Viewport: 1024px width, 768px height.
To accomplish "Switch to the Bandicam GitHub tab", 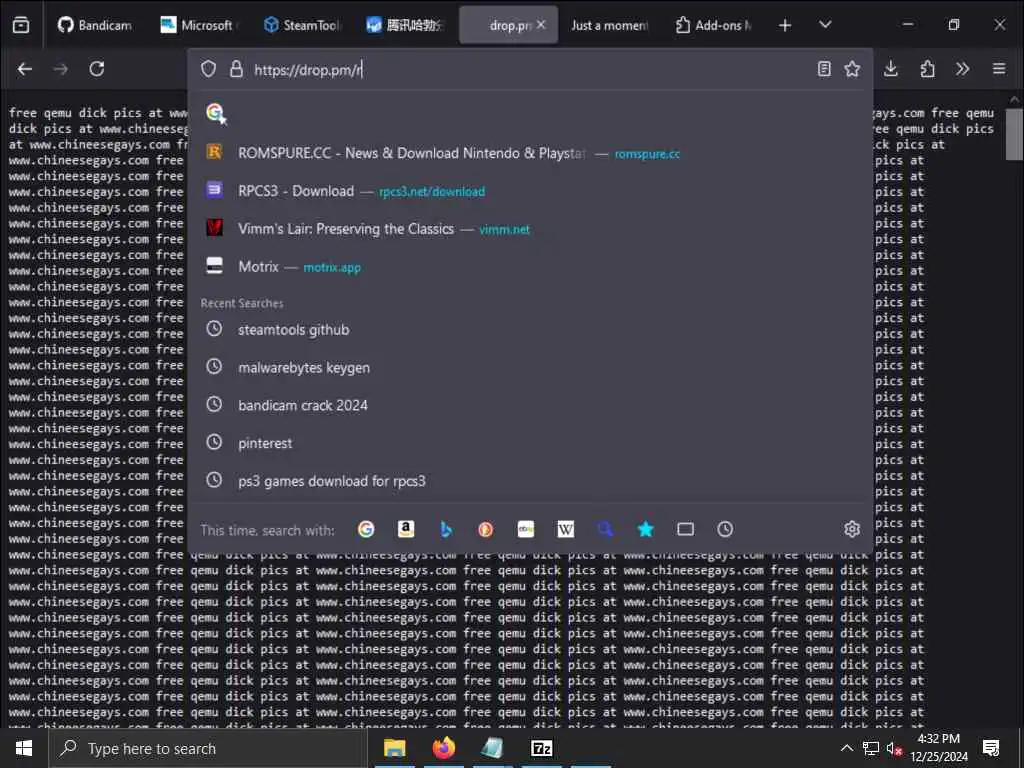I will (95, 25).
